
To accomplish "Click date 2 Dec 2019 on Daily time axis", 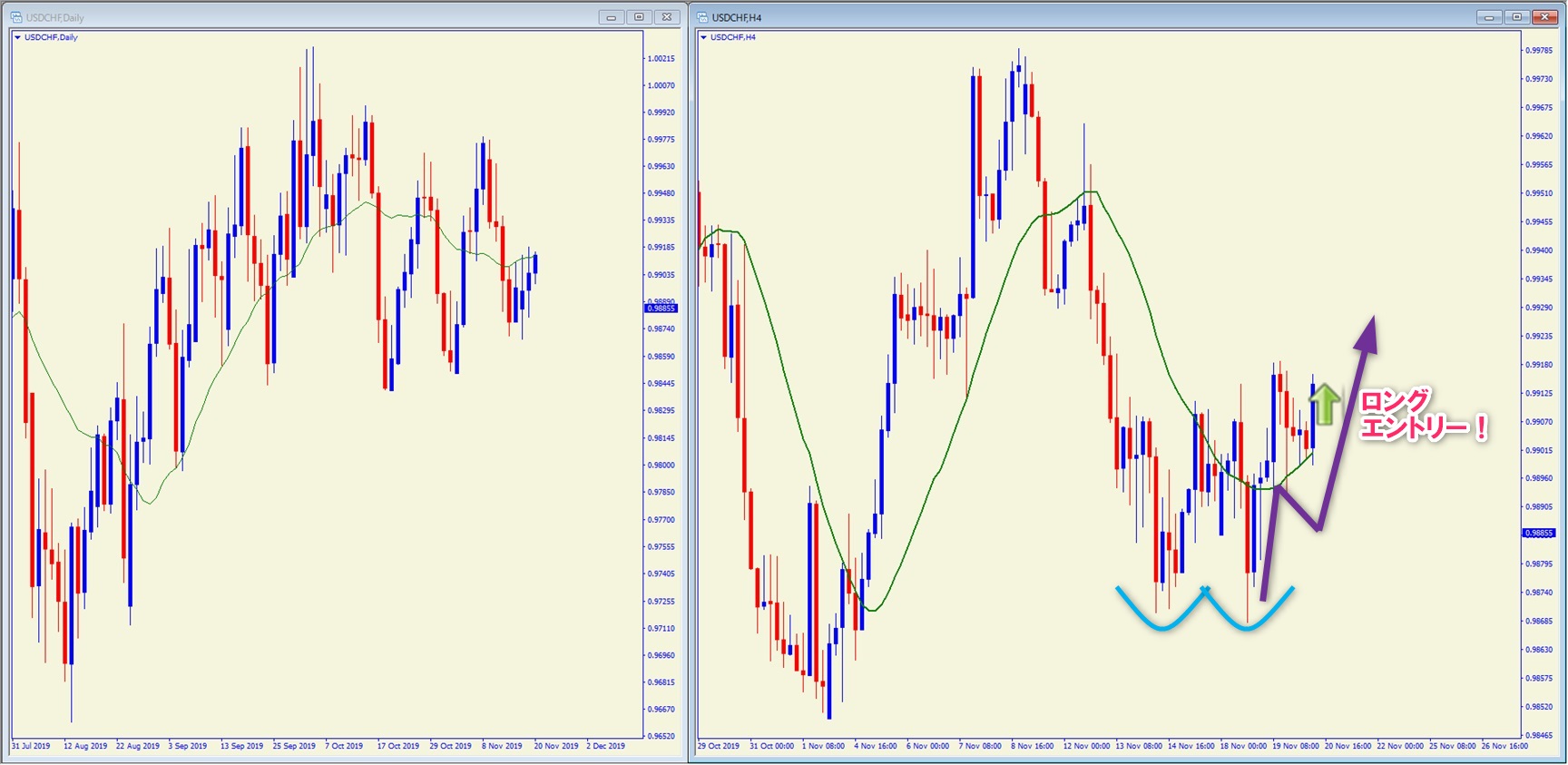I will (x=606, y=746).
